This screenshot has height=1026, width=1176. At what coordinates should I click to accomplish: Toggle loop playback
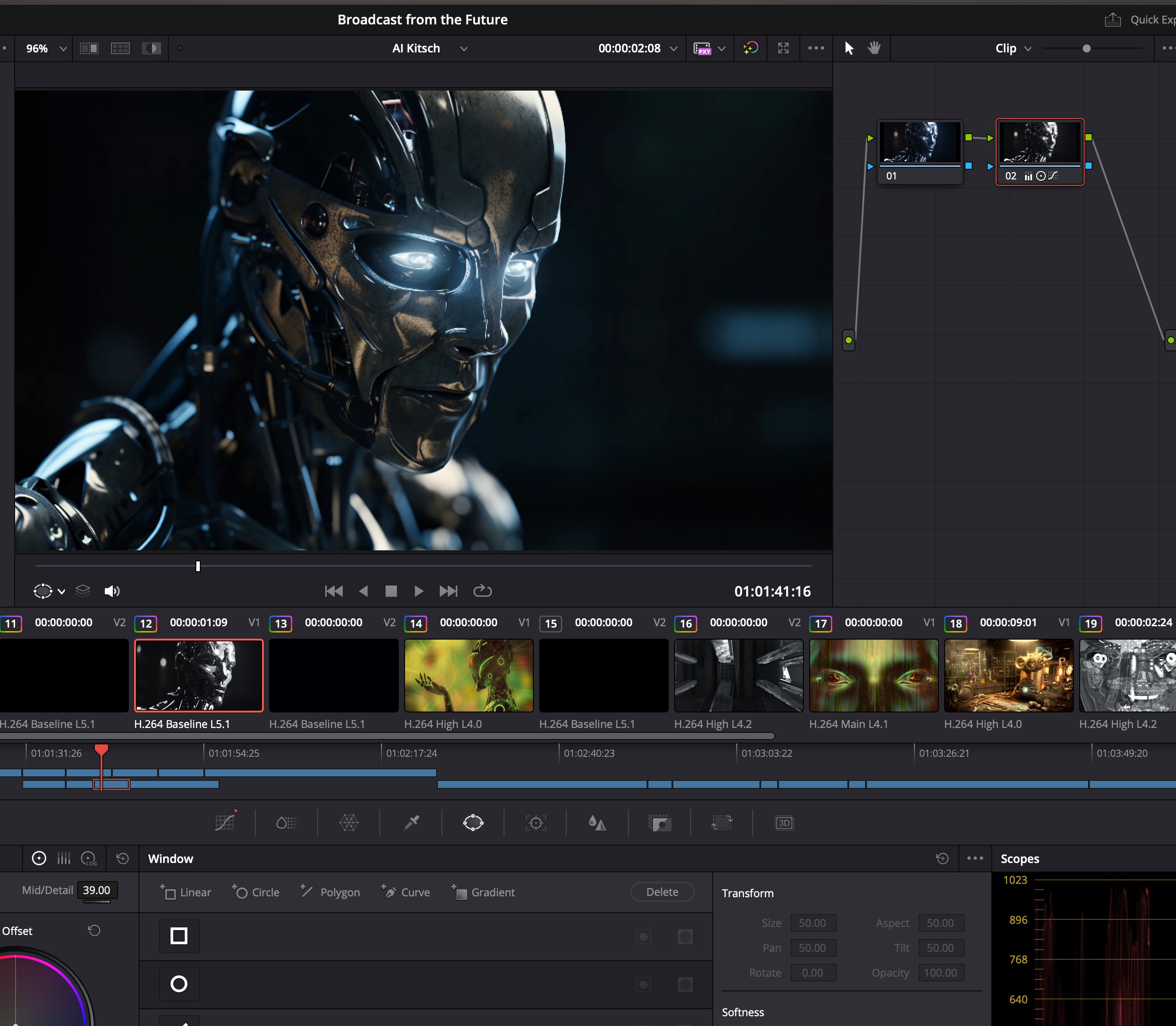pyautogui.click(x=482, y=590)
